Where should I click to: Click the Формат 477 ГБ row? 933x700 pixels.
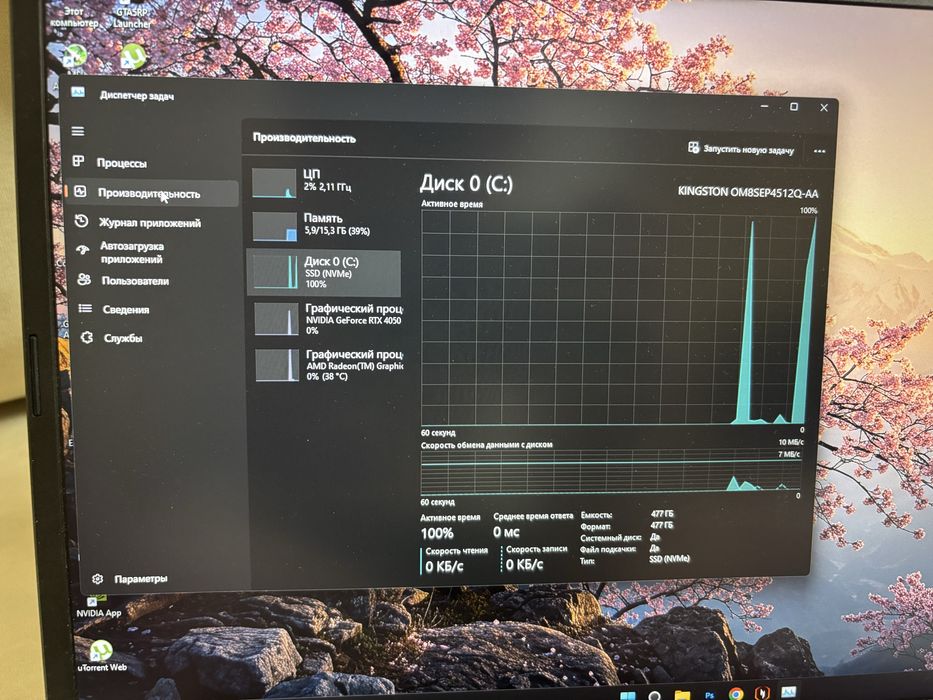pos(627,526)
